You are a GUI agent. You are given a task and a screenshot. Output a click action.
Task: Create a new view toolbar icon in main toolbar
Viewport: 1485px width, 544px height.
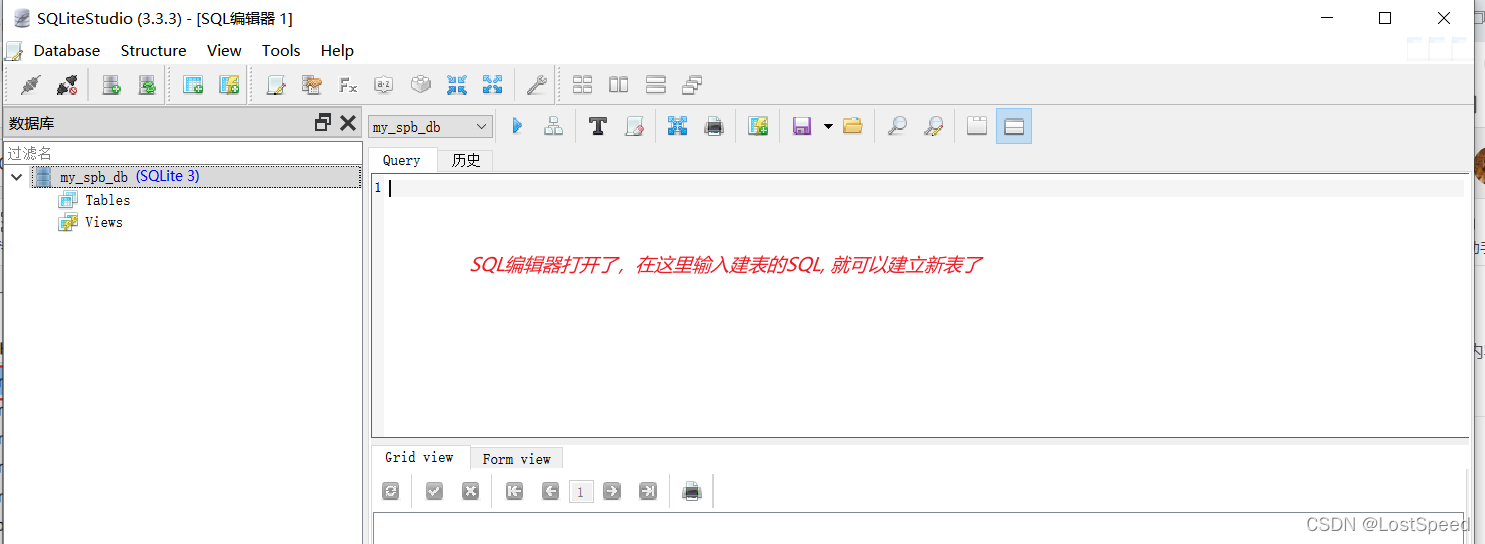click(x=229, y=85)
